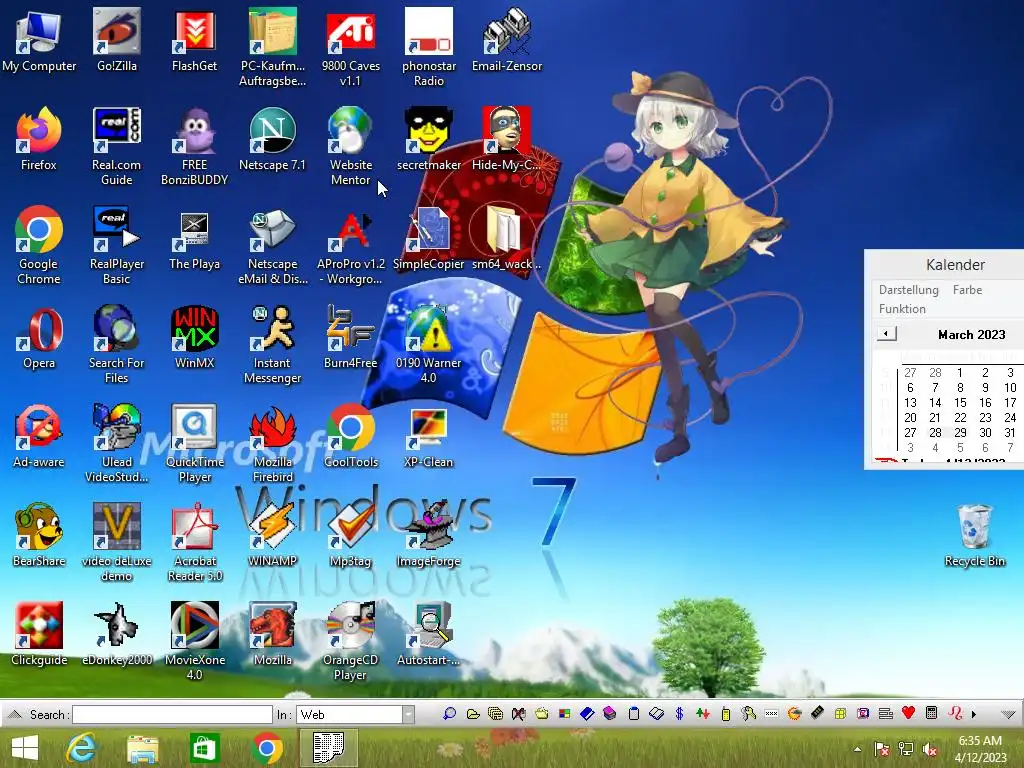
Task: Launch WINAMP from the desktop
Action: click(272, 536)
